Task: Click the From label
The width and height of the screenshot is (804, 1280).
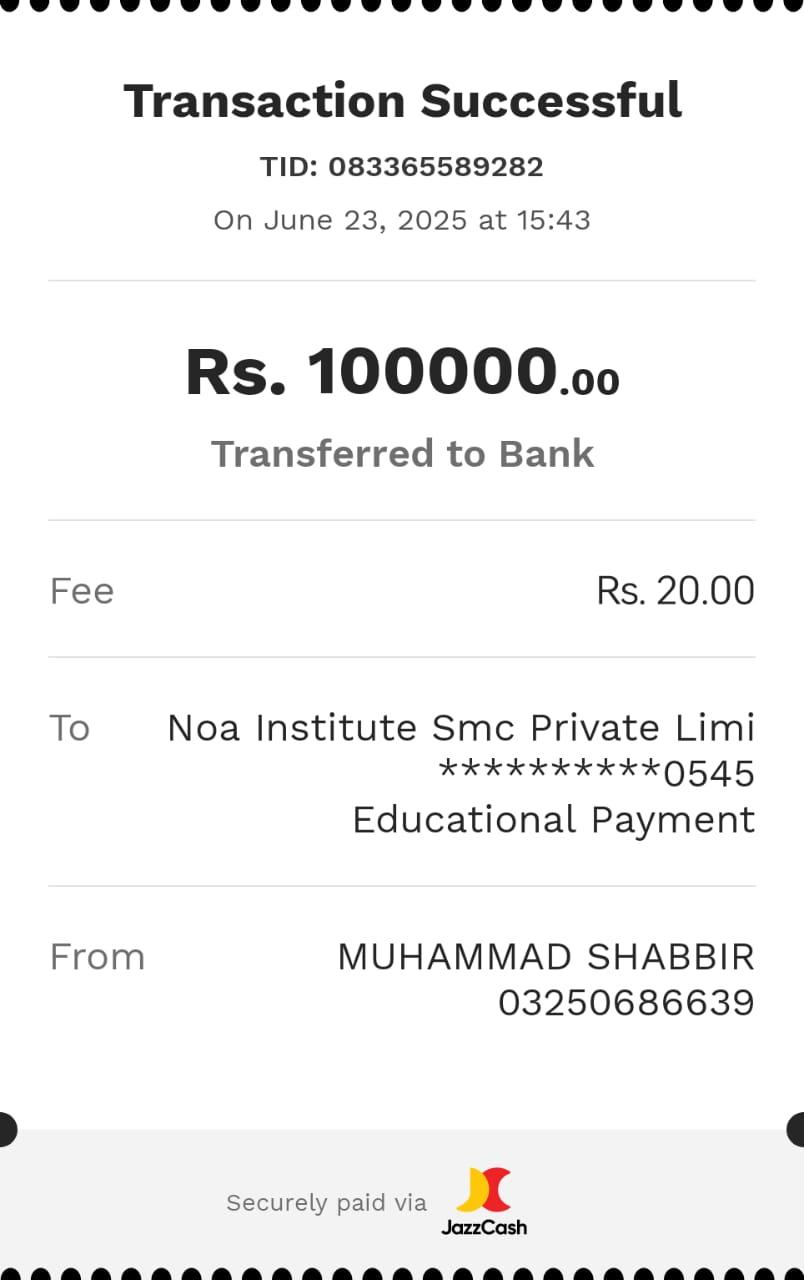Action: pos(97,957)
